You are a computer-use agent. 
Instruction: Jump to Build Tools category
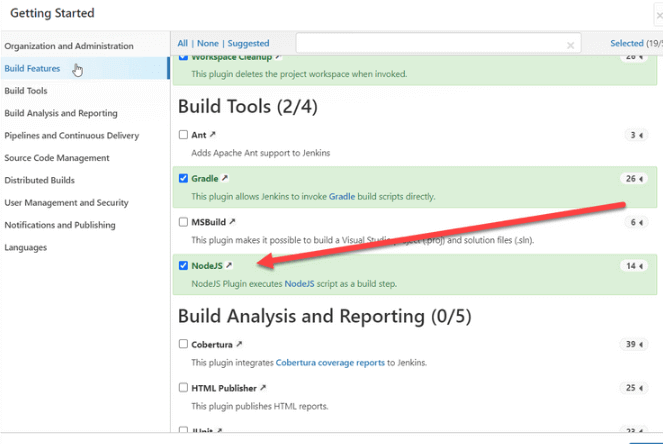point(26,90)
